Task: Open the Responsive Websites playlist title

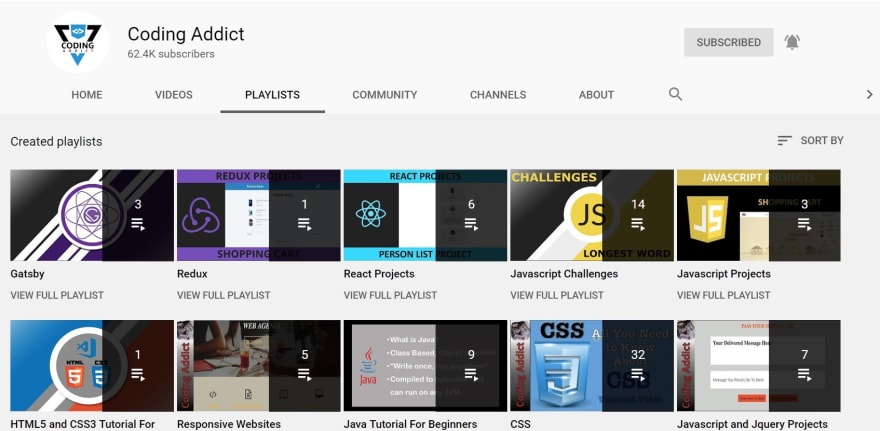Action: pos(229,424)
